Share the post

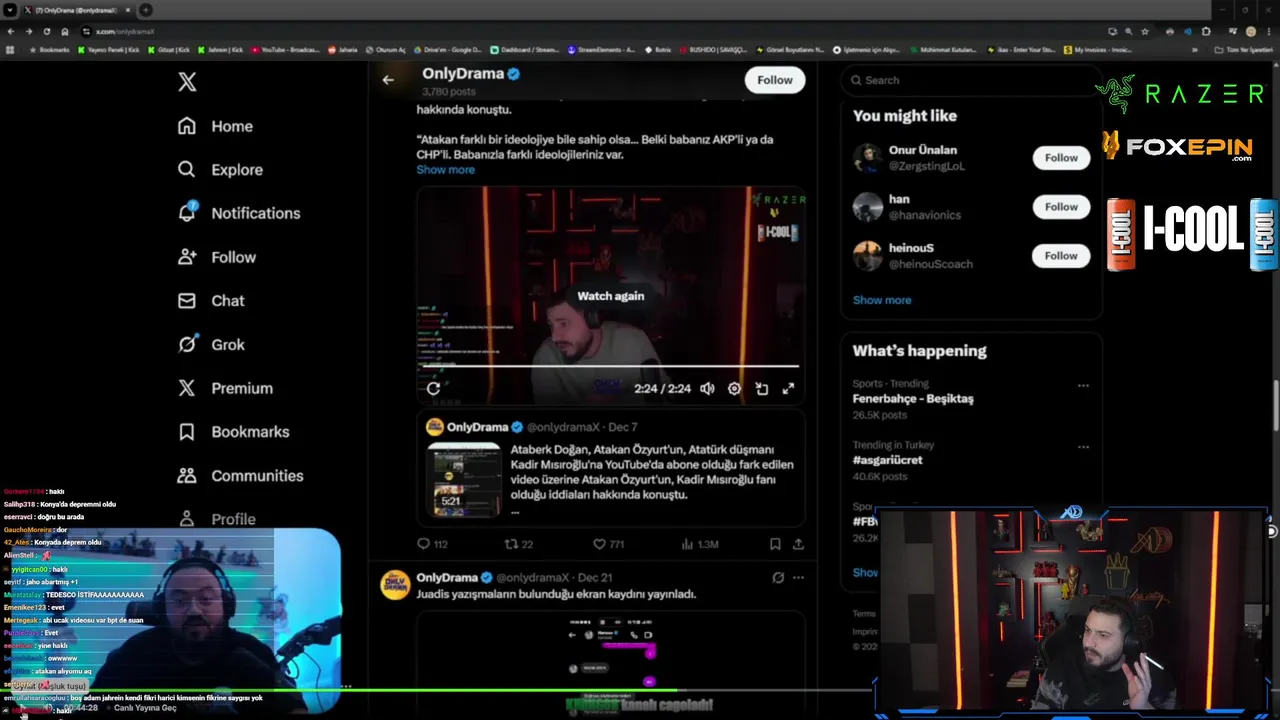tap(798, 544)
